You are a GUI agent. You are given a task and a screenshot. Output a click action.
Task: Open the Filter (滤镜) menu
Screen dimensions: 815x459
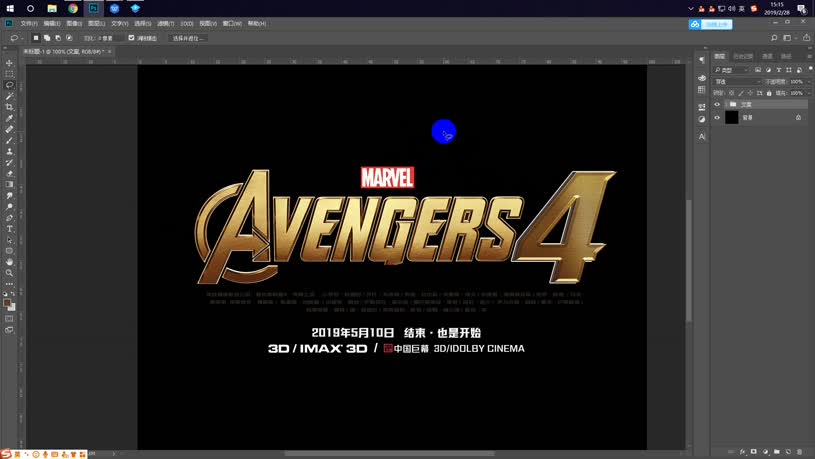coord(165,23)
